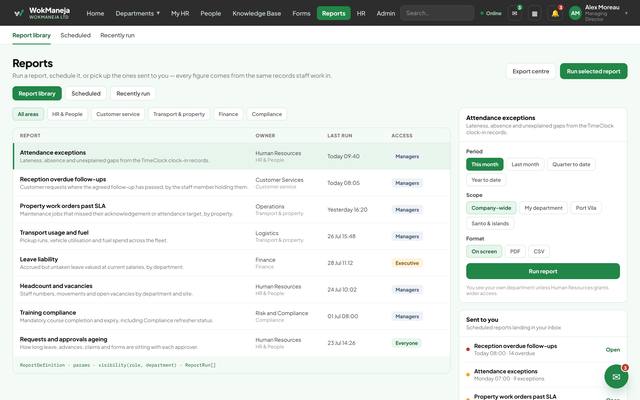Select the Quarter to date period
Screen dimensions: 640x400
tap(571, 164)
